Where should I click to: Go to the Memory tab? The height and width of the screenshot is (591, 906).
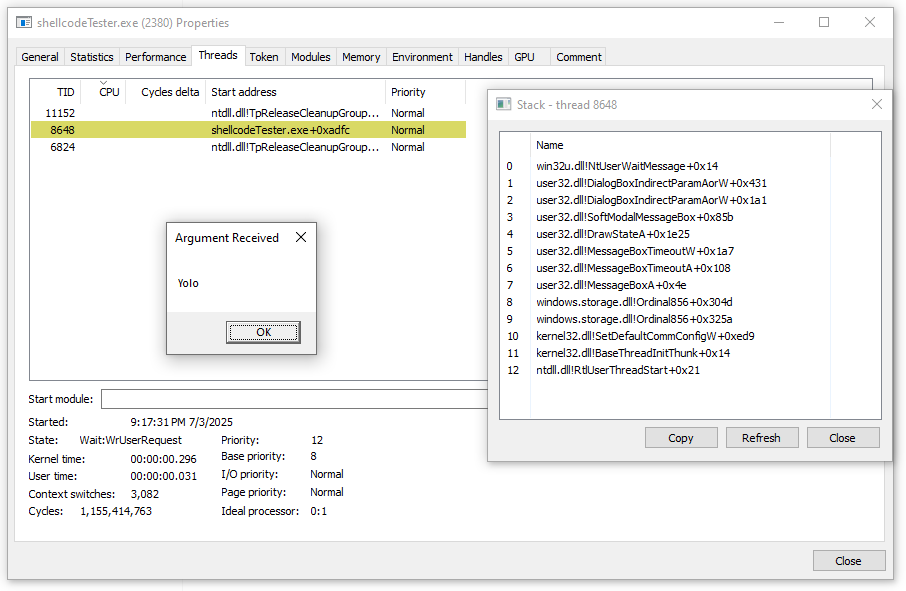click(361, 57)
